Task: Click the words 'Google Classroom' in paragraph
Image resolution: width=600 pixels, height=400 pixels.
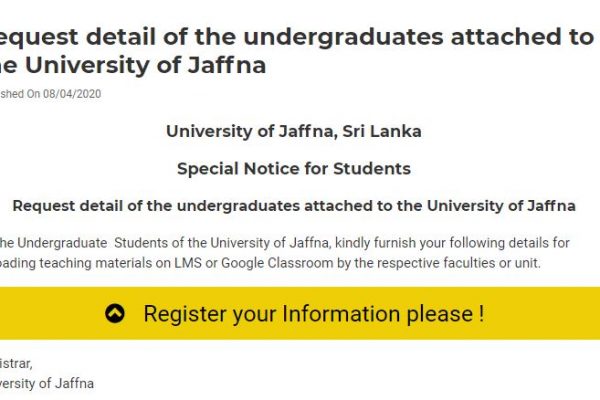Action: pyautogui.click(x=277, y=263)
